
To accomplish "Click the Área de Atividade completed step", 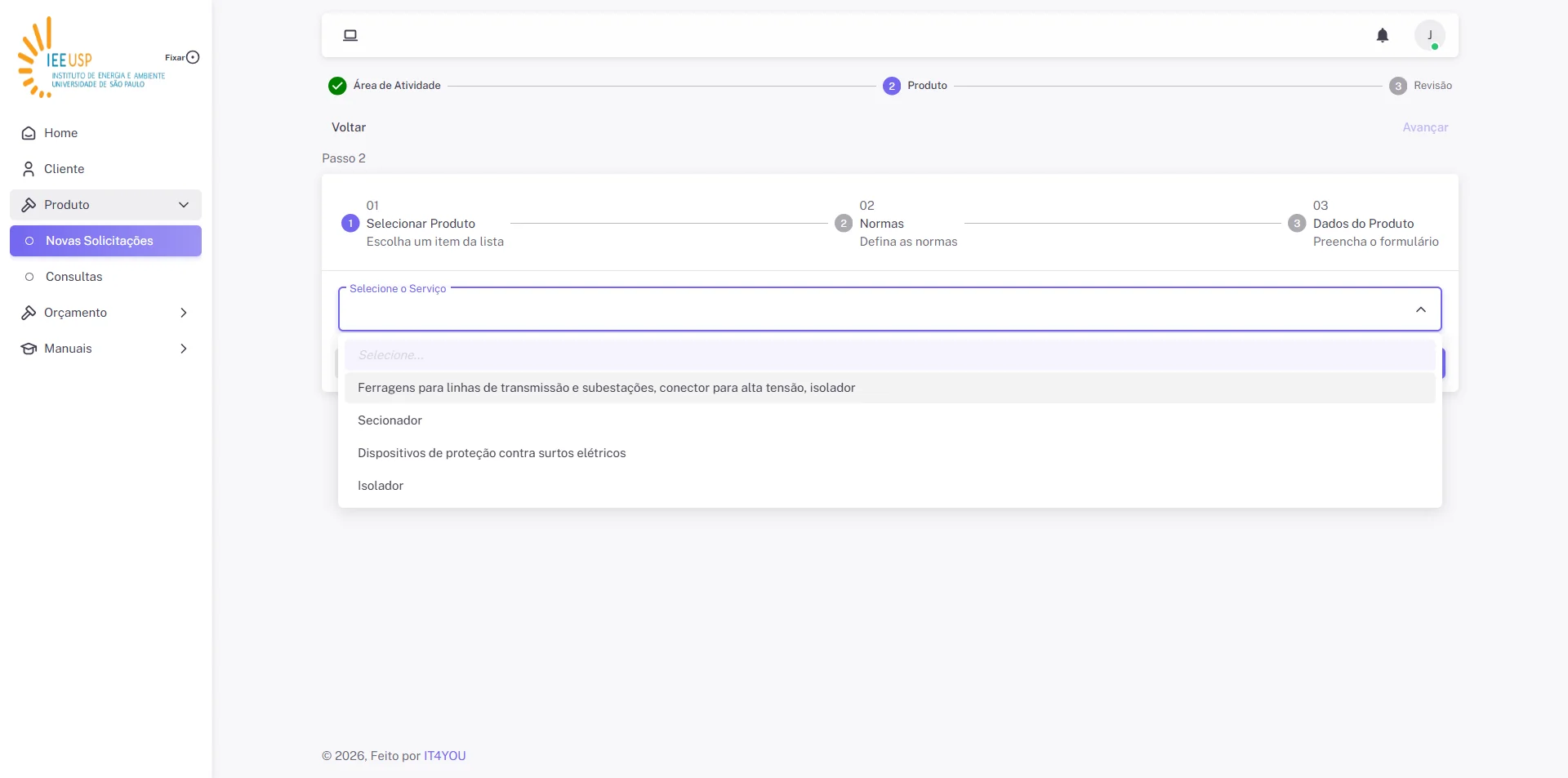I will 385,86.
